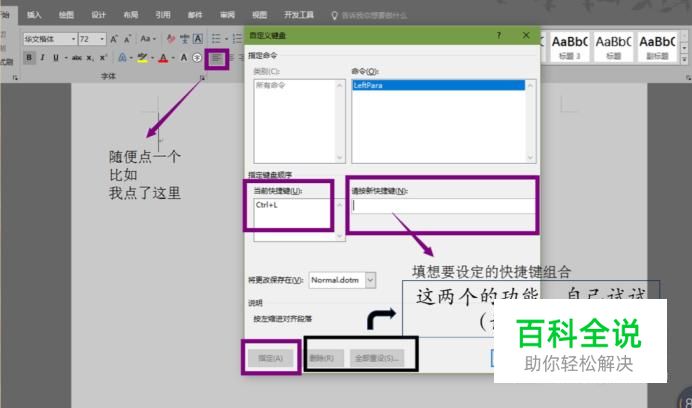Open the 布局 ribbon tab
The width and height of the screenshot is (692, 408).
pyautogui.click(x=131, y=15)
